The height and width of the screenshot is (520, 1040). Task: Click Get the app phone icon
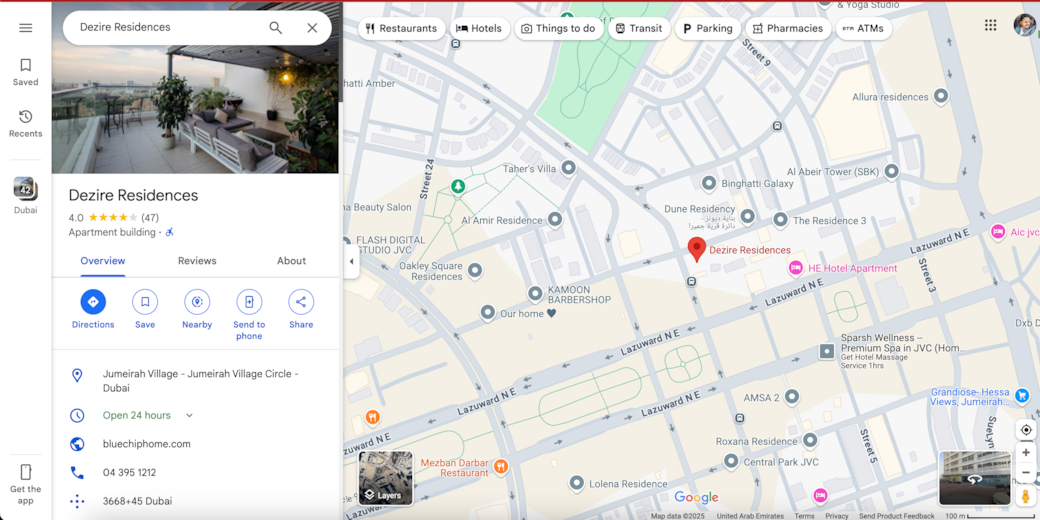[x=25, y=472]
